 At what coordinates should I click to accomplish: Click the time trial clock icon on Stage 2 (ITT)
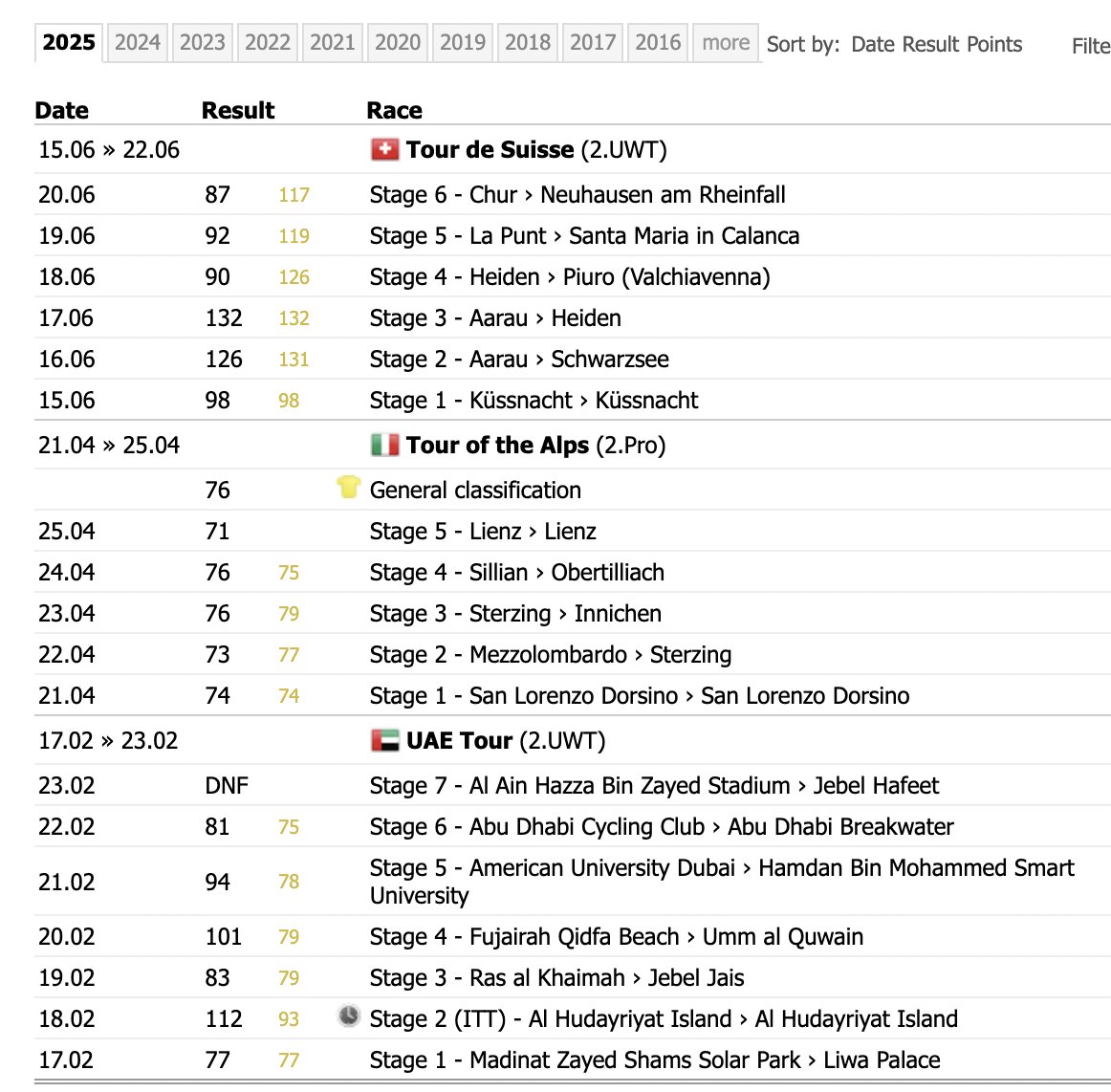(x=349, y=1016)
